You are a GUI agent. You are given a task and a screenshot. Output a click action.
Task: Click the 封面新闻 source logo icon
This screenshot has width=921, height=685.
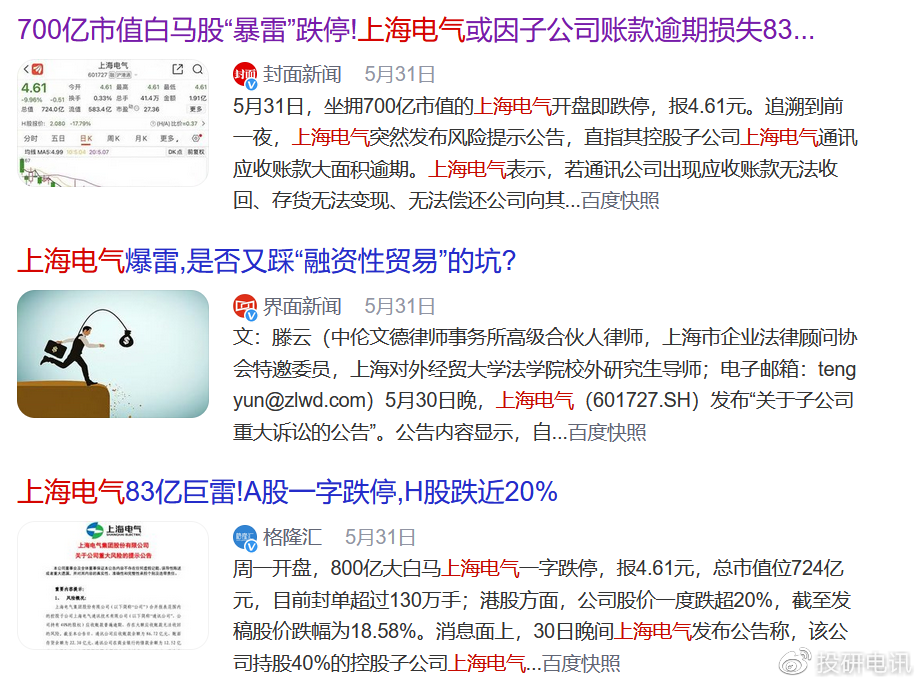[245, 75]
